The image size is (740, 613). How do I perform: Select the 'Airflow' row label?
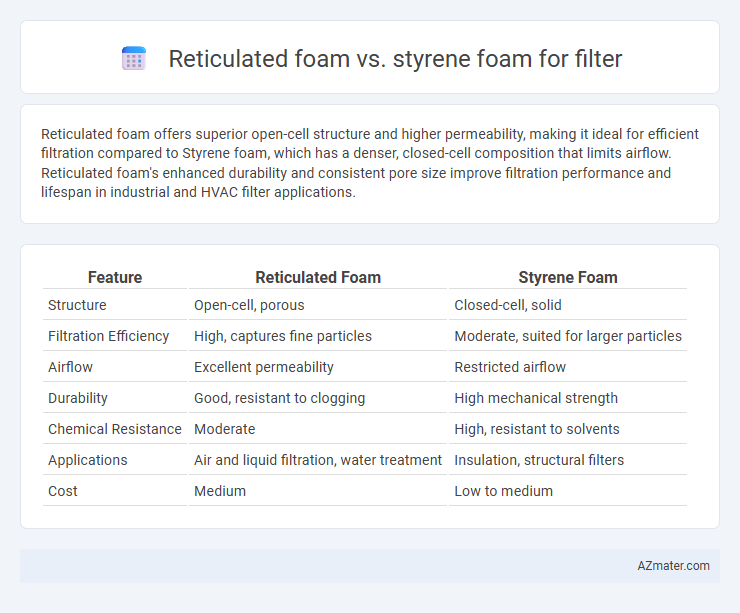coord(70,367)
